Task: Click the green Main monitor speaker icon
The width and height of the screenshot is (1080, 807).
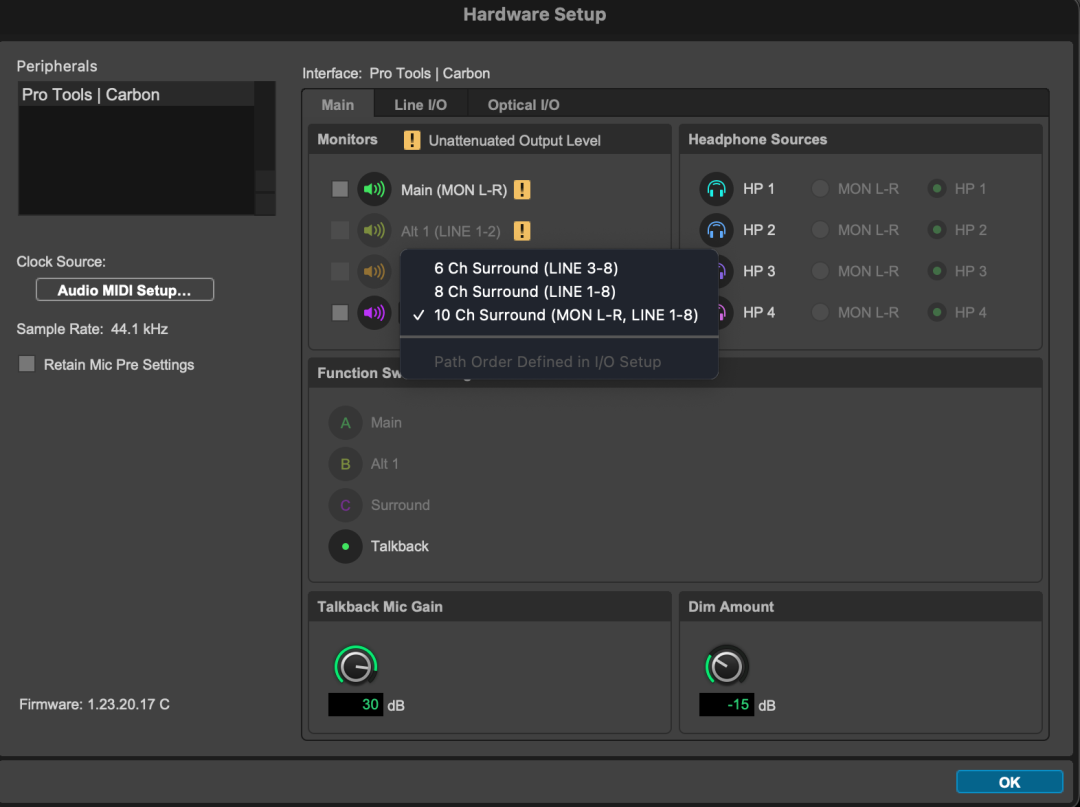Action: tap(374, 189)
